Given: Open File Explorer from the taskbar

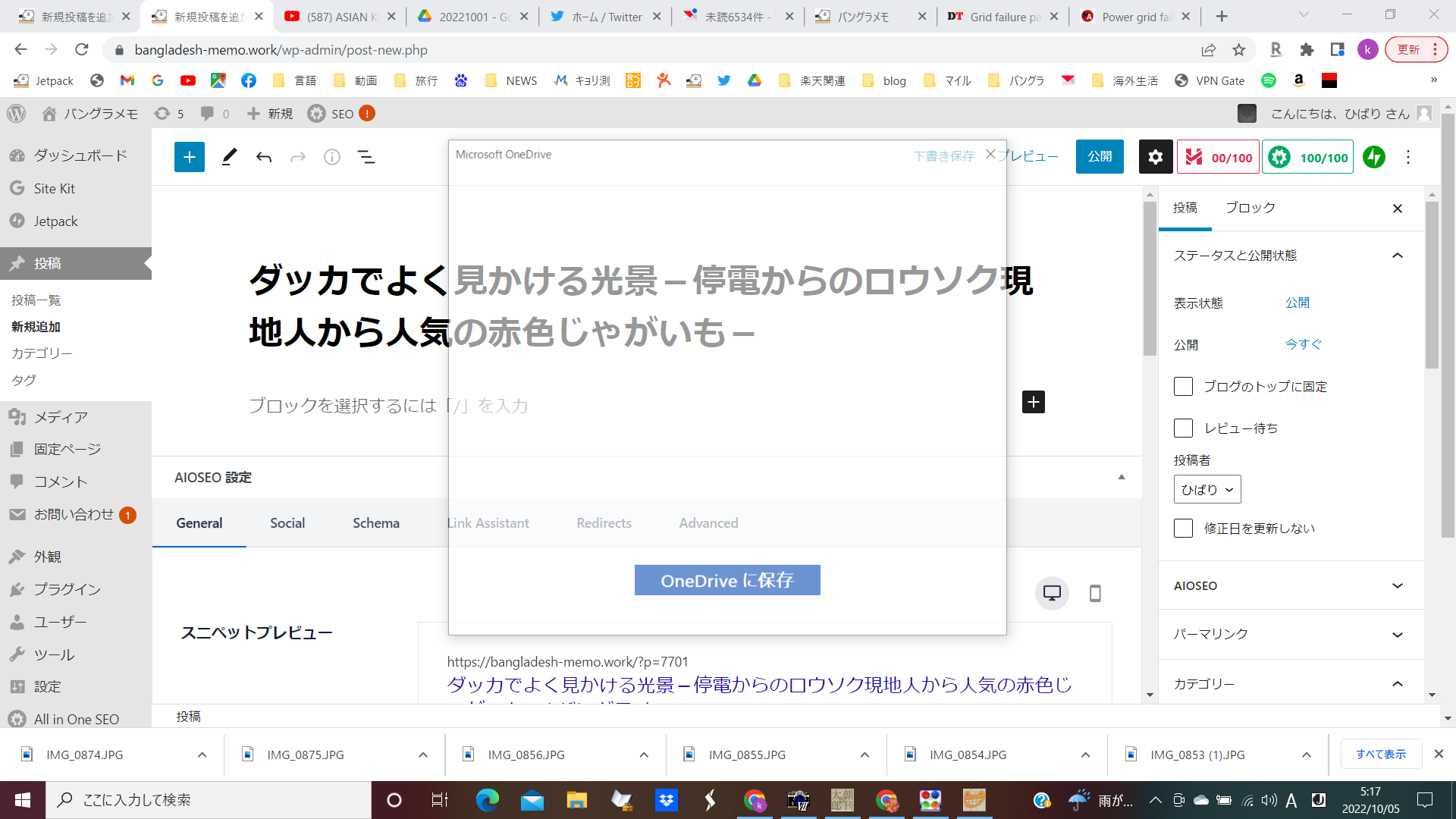Looking at the screenshot, I should (576, 800).
